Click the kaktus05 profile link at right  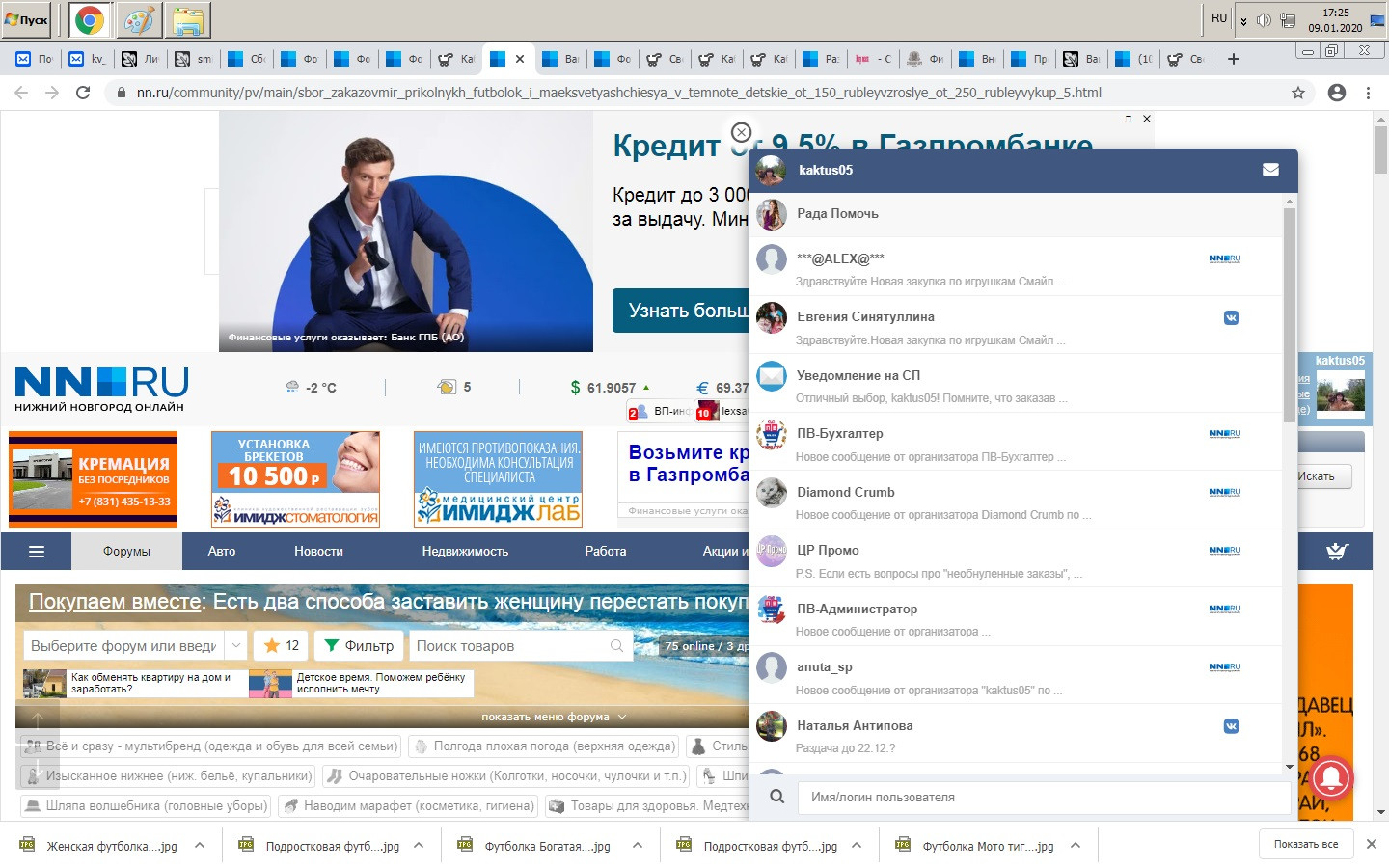(x=1340, y=361)
